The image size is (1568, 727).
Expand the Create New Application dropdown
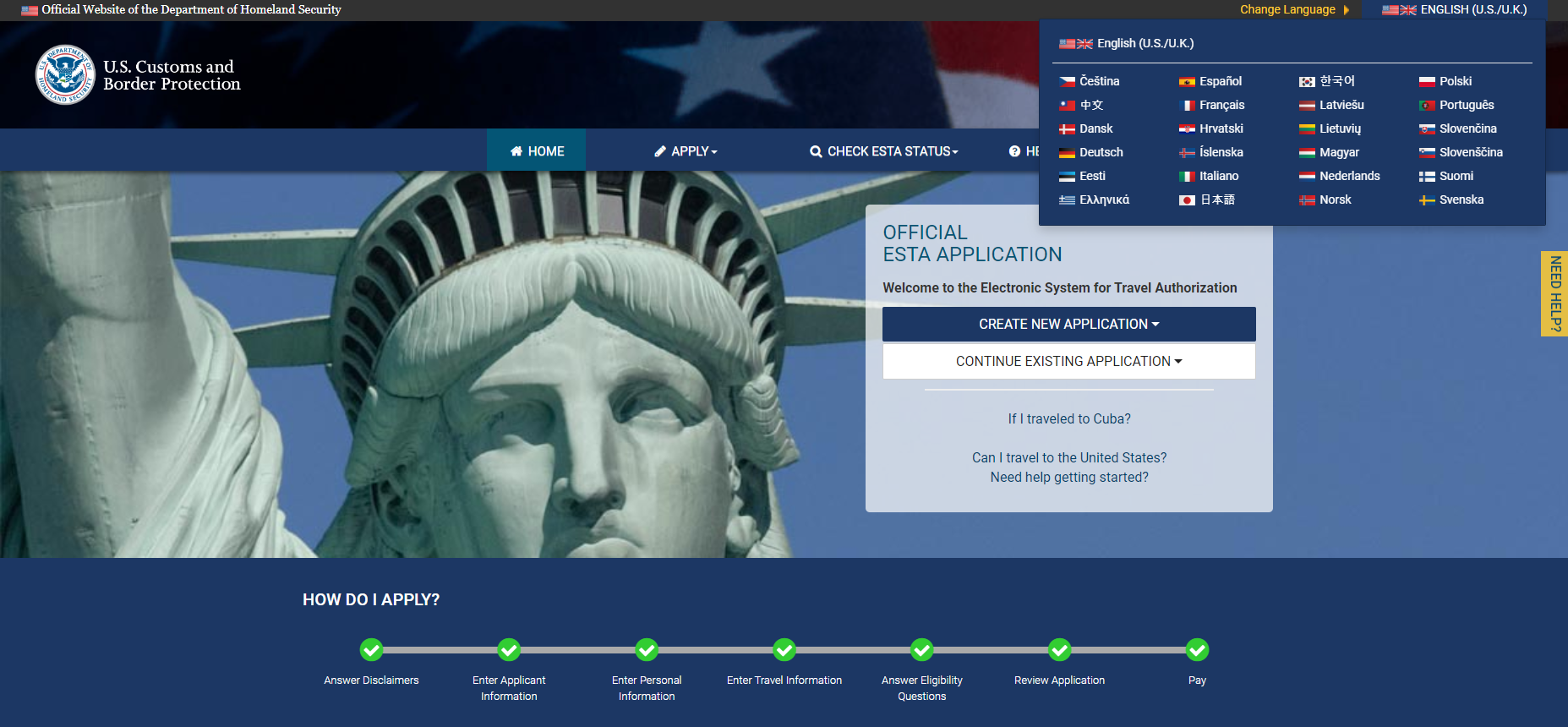(1068, 324)
